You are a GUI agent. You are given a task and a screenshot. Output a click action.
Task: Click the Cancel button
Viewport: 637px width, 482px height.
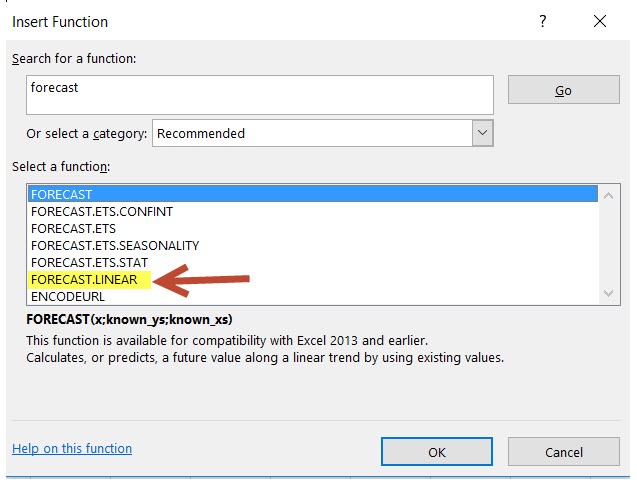pos(564,452)
